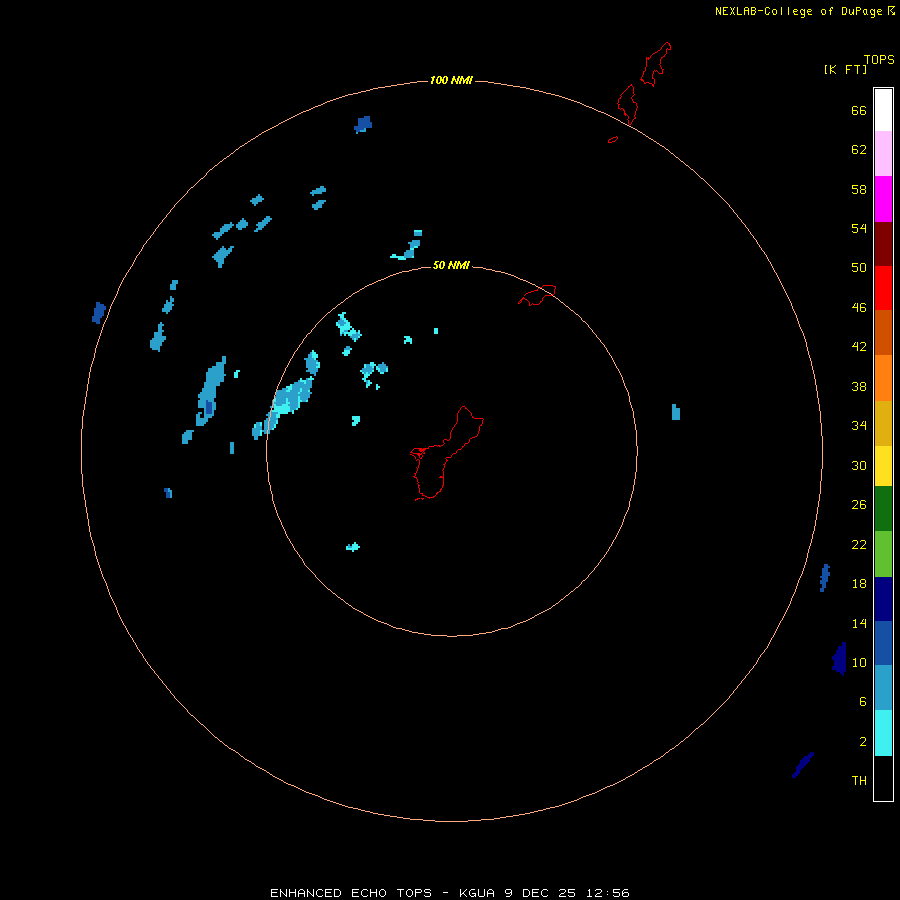Click the legend value 26
Screen dimensions: 900x900
coord(859,505)
